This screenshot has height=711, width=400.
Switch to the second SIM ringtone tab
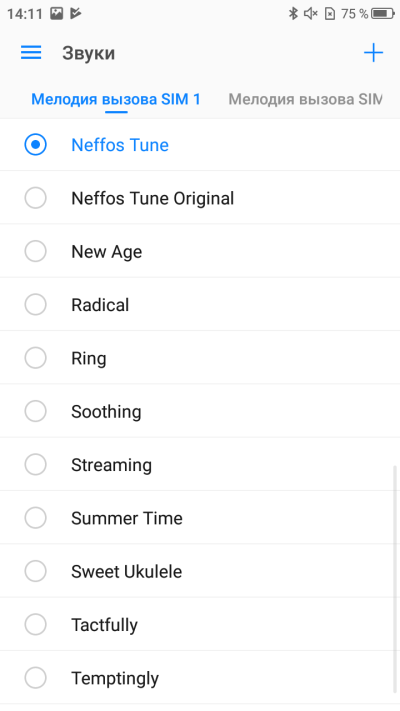[305, 99]
